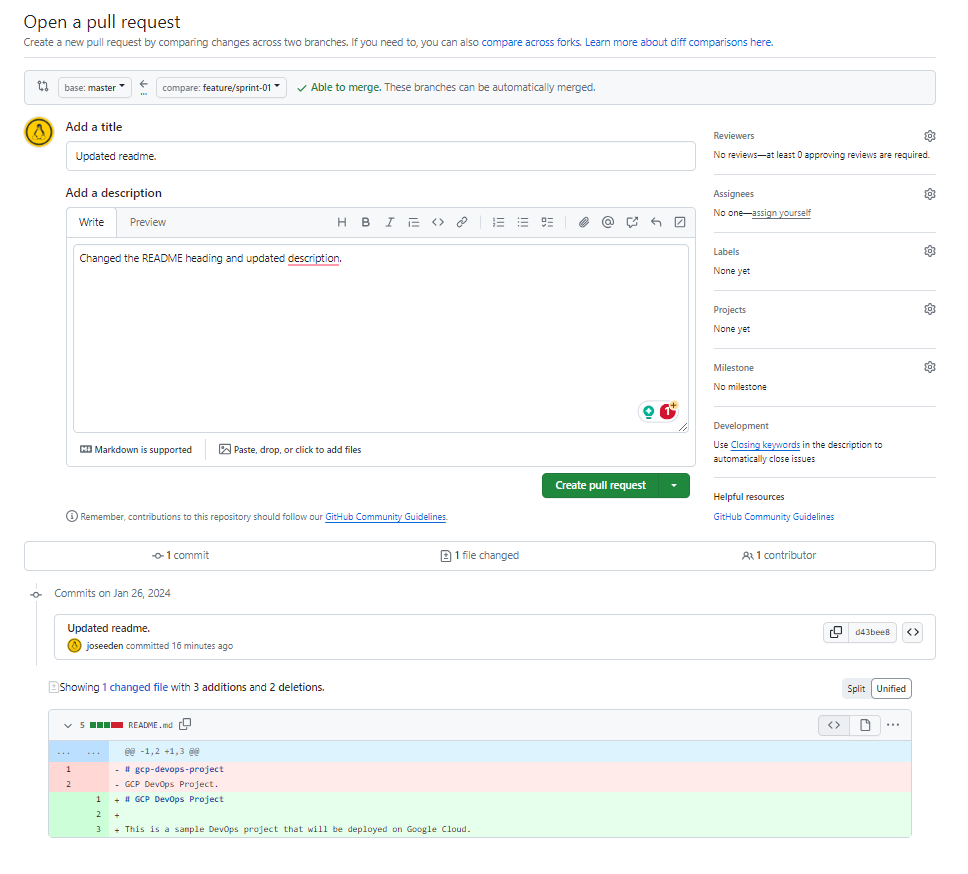Open the slash commands menu

click(x=680, y=222)
